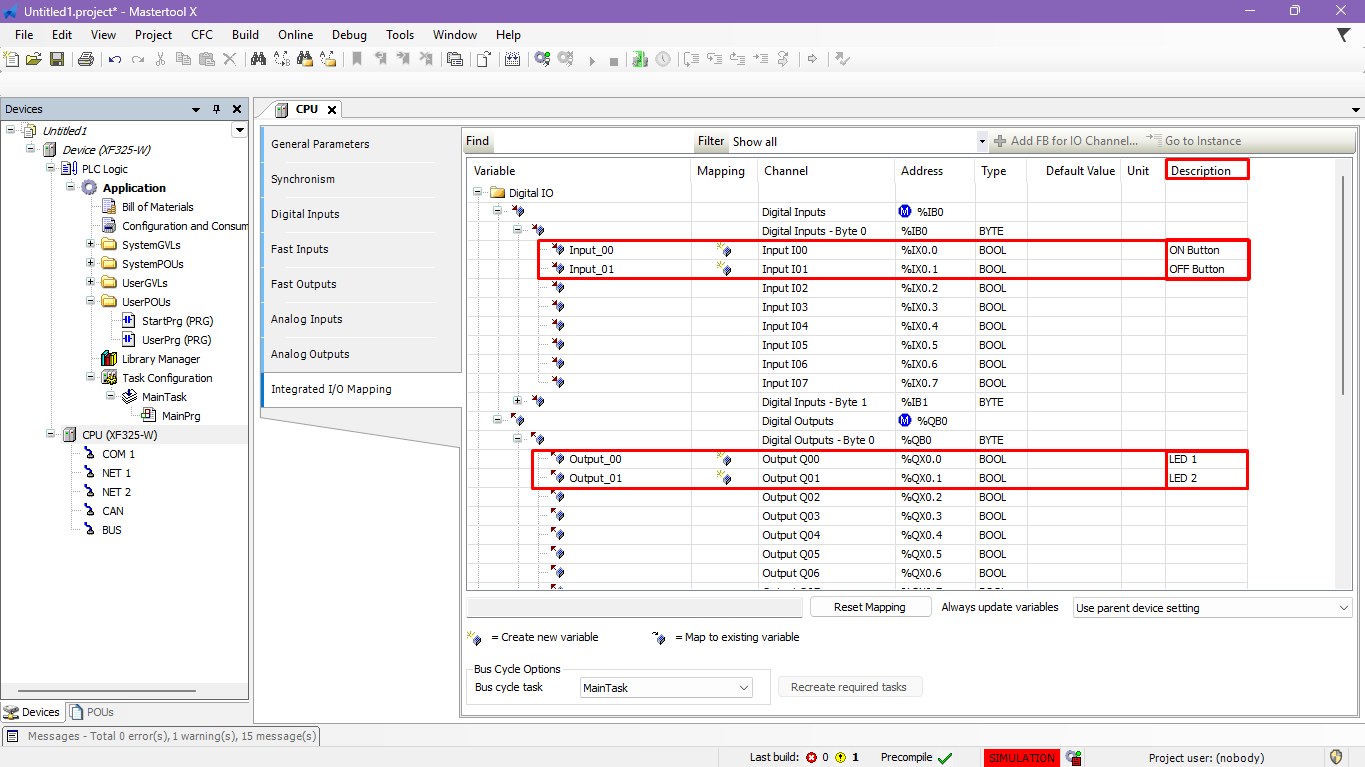Click the Undo arrow in the toolbar
The width and height of the screenshot is (1365, 767).
pos(115,59)
